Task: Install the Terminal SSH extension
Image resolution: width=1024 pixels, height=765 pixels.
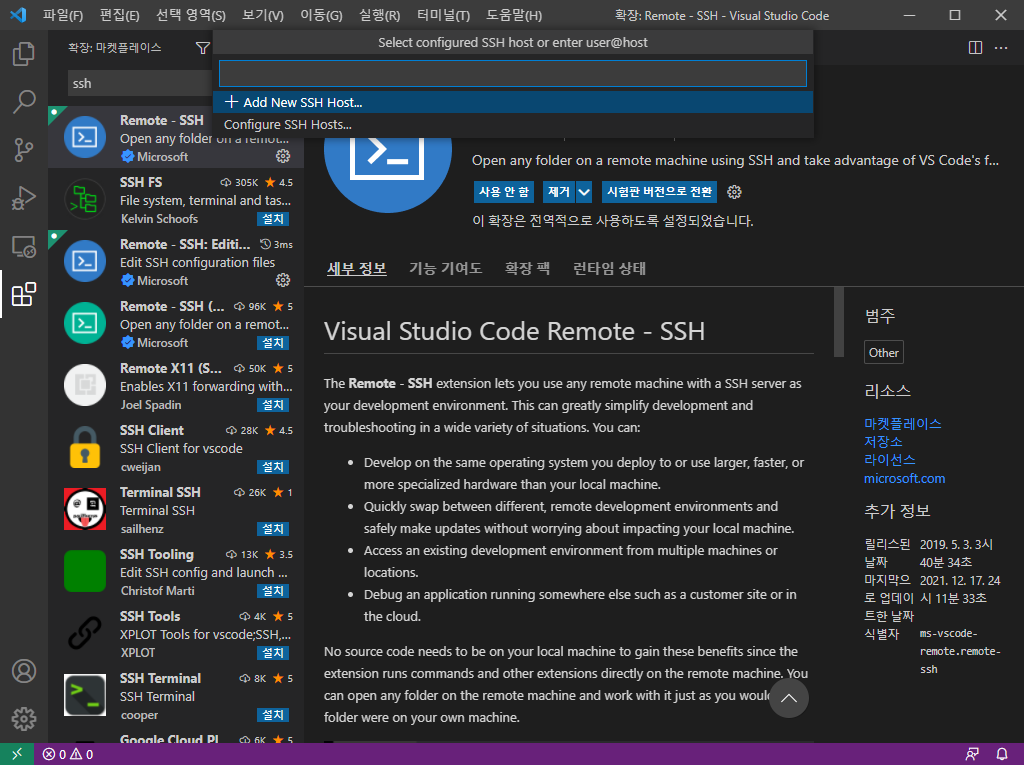Action: point(273,529)
